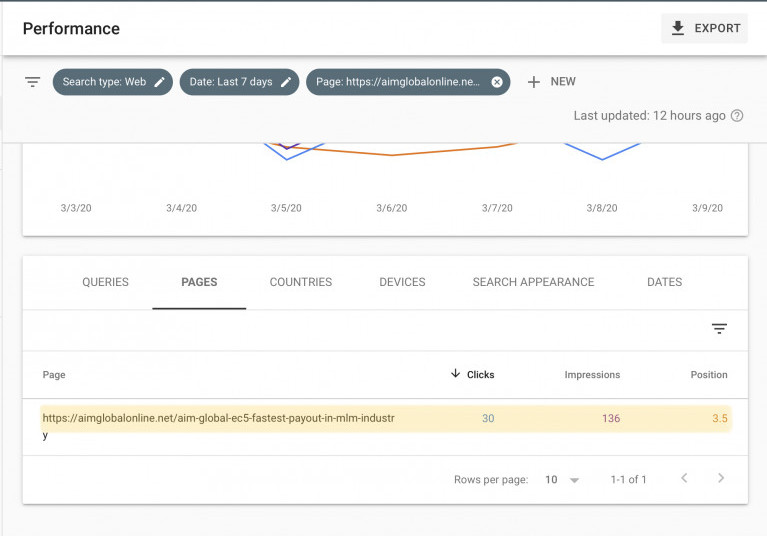Edit the Date: Last 7 days pencil icon
The width and height of the screenshot is (767, 536).
(286, 82)
